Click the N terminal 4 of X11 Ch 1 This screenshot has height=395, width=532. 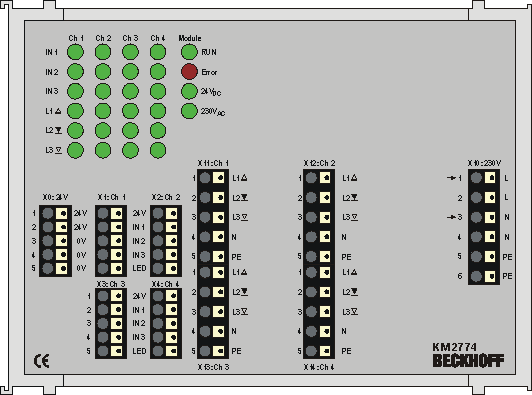(x=212, y=237)
